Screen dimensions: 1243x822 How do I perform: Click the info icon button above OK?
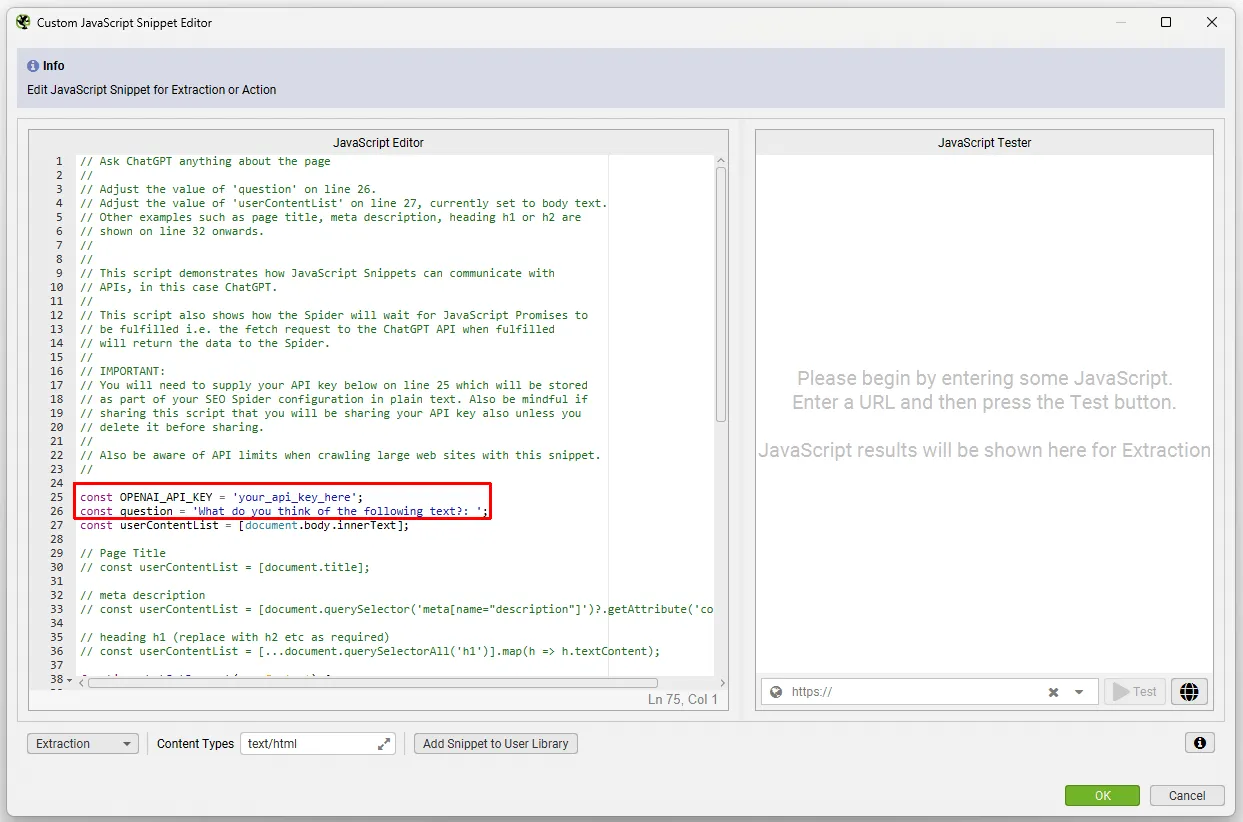[x=1199, y=743]
